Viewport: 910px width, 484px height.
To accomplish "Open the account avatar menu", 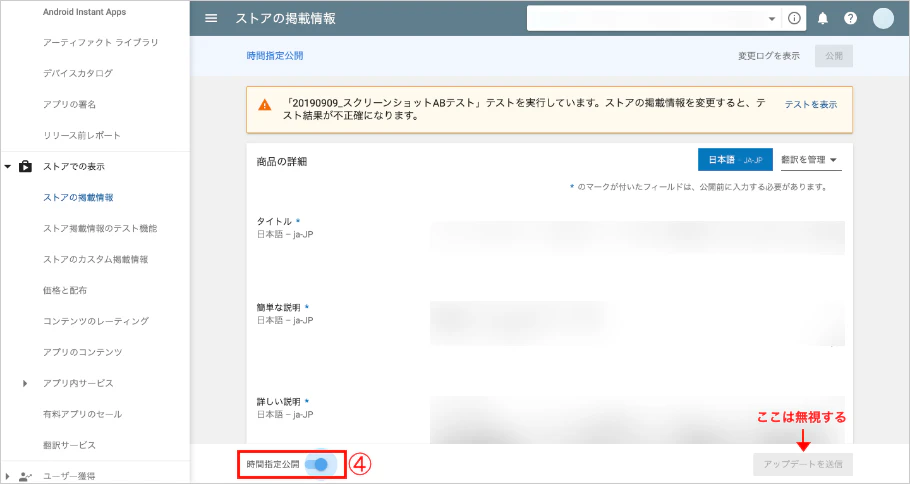I will click(x=883, y=19).
